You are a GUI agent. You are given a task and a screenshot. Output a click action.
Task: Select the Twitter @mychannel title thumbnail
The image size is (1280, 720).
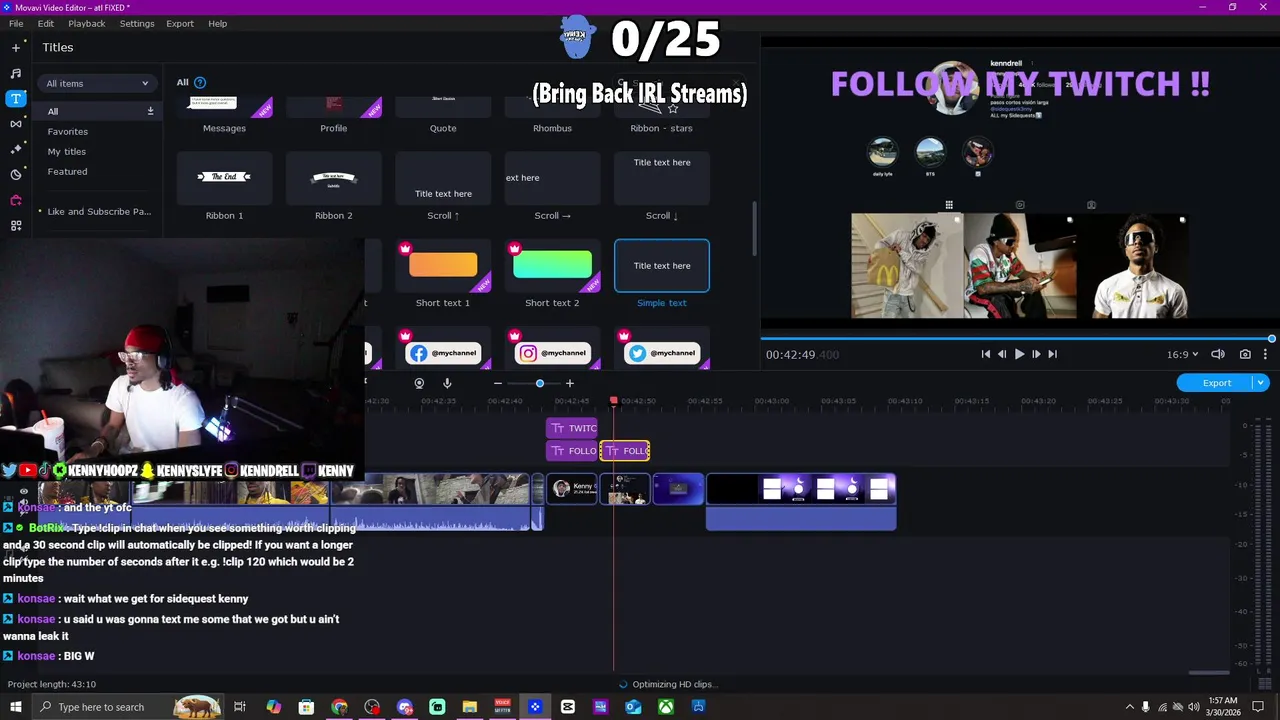(662, 348)
